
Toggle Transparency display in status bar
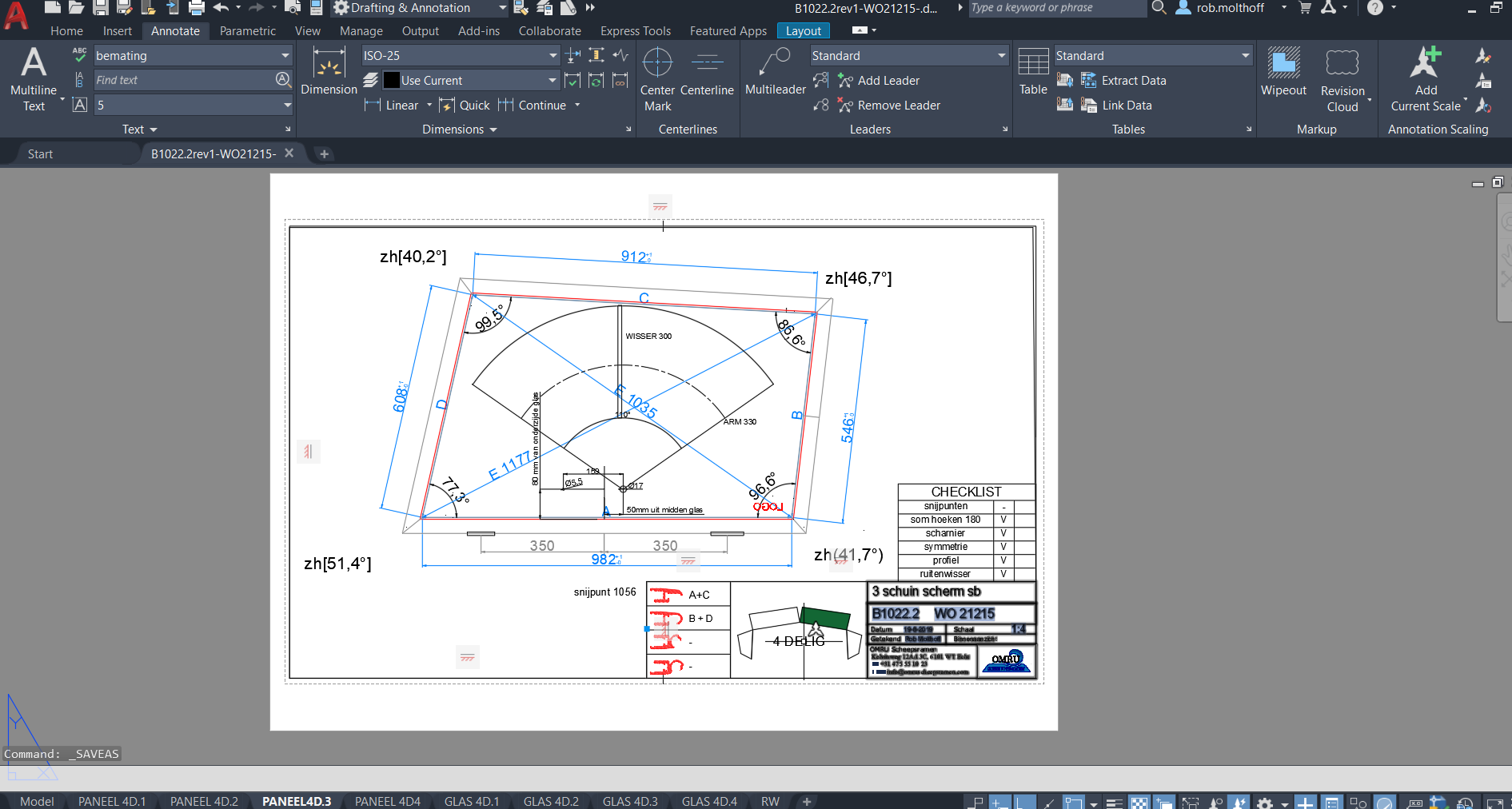pos(1139,802)
